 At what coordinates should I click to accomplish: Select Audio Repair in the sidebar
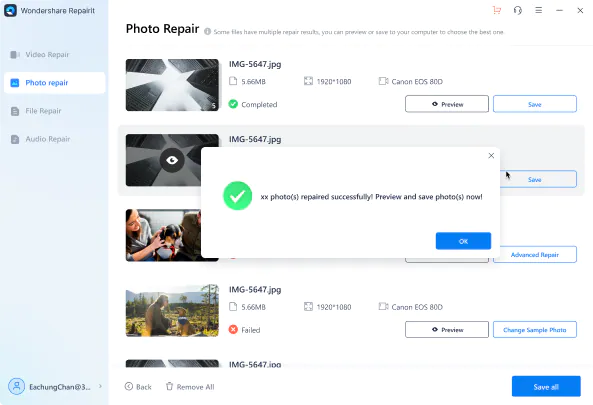54,139
